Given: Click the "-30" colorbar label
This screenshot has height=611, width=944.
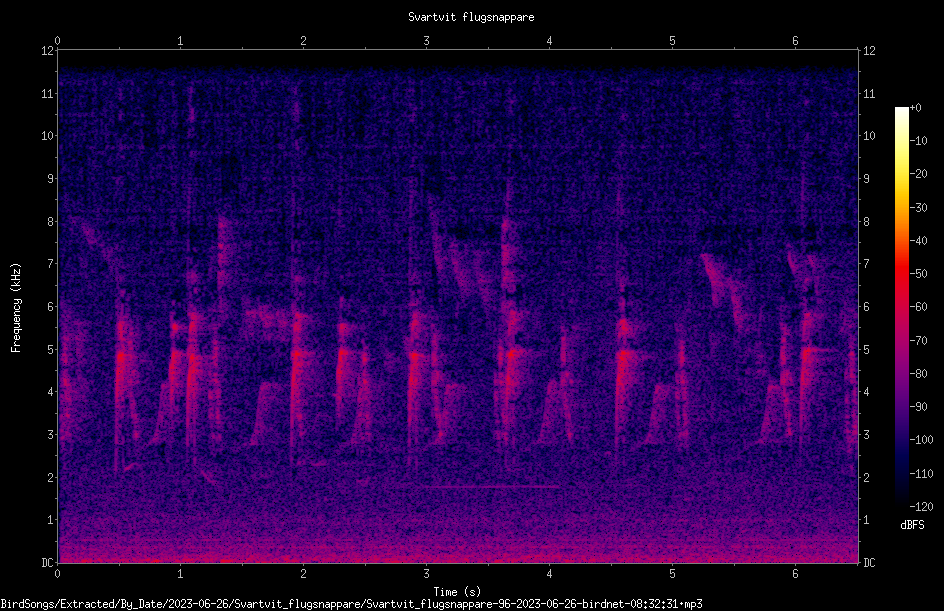Looking at the screenshot, I should click(918, 208).
